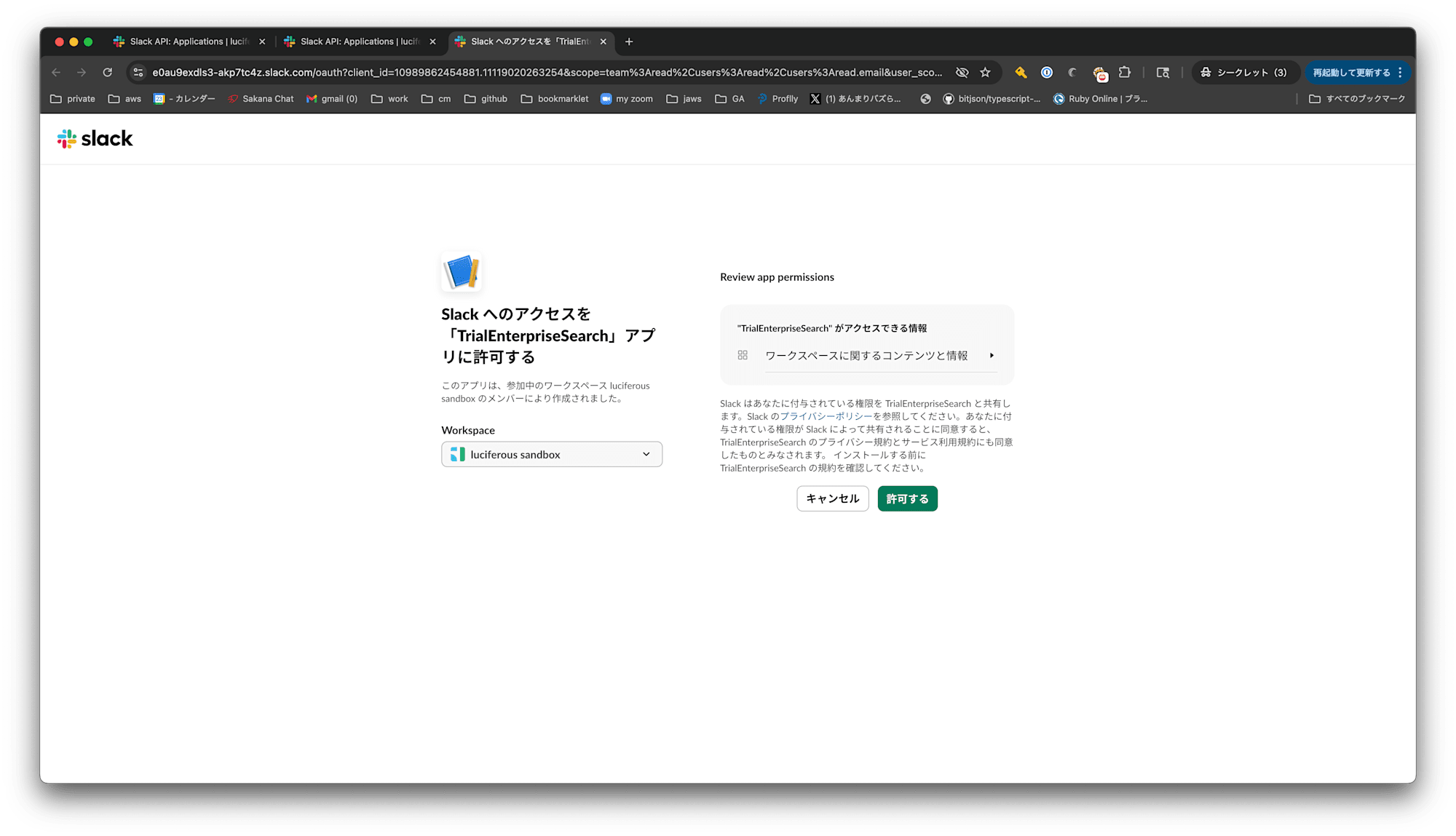Expand the ワークスペースに関するコンテンツと情報 permission row
The height and width of the screenshot is (836, 1456).
tap(867, 355)
